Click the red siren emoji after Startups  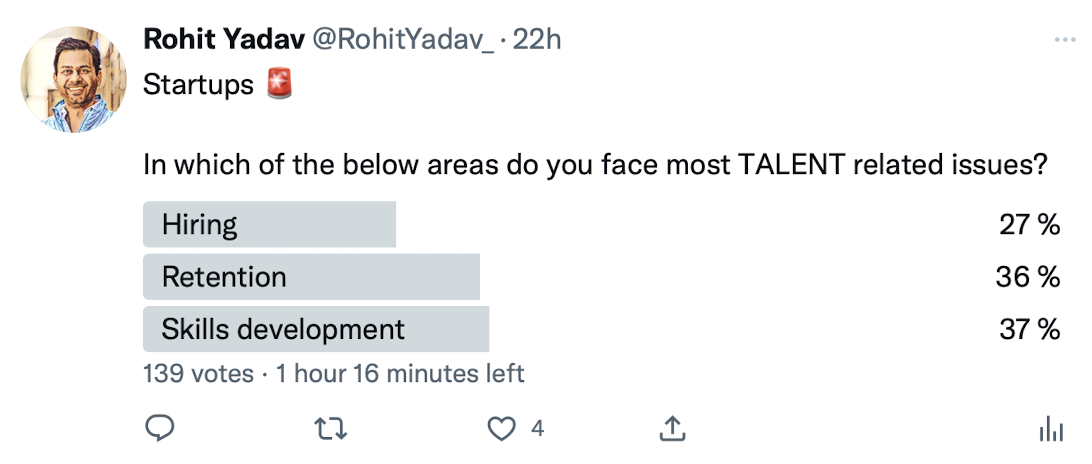280,86
